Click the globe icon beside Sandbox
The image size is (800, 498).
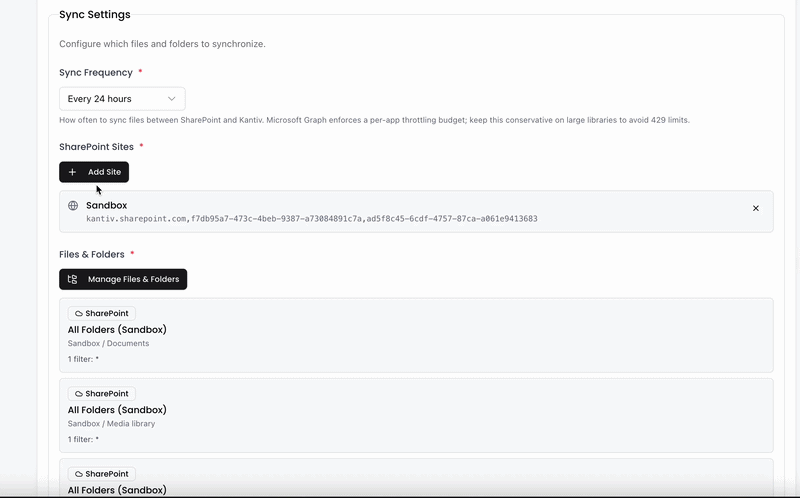pos(73,206)
